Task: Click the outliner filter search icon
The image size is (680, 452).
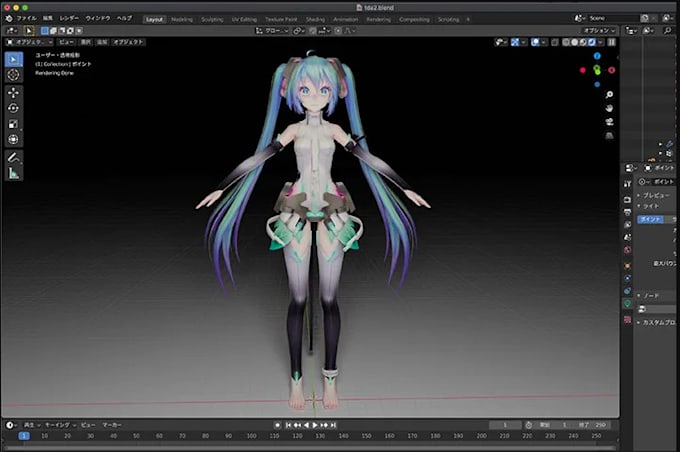Action: [x=667, y=30]
